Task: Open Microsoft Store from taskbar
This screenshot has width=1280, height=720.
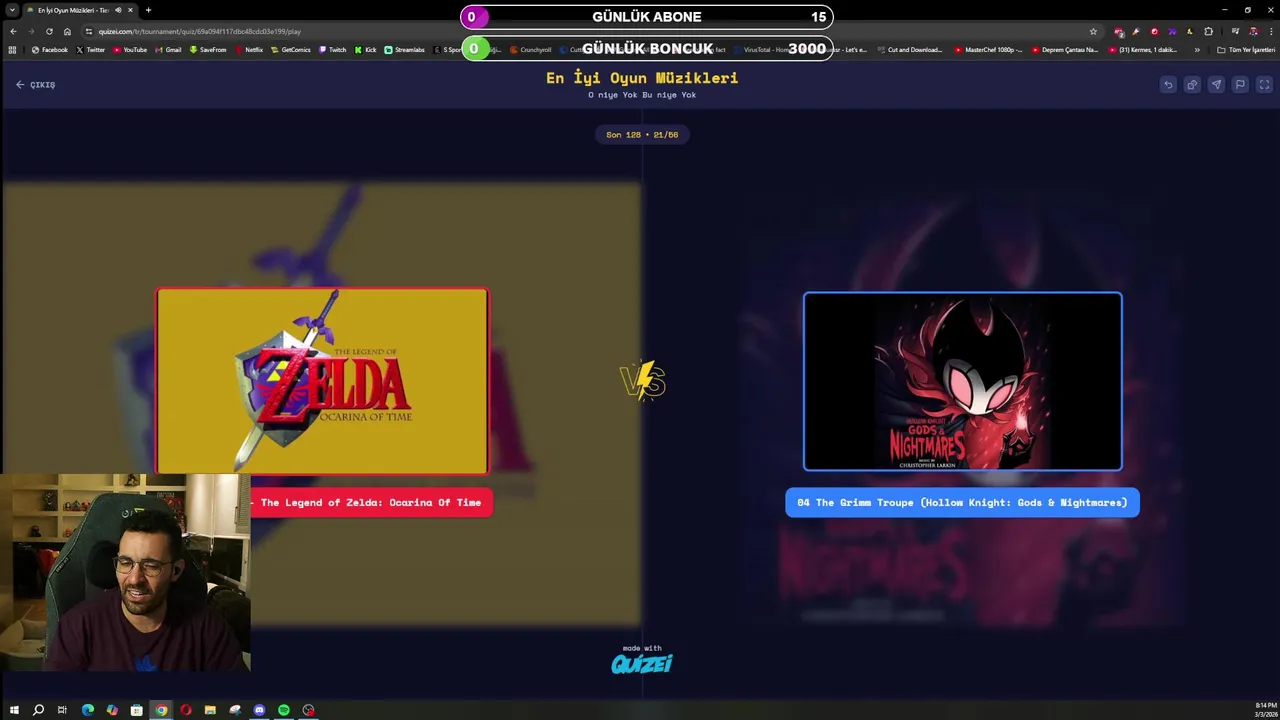Action: tap(136, 710)
